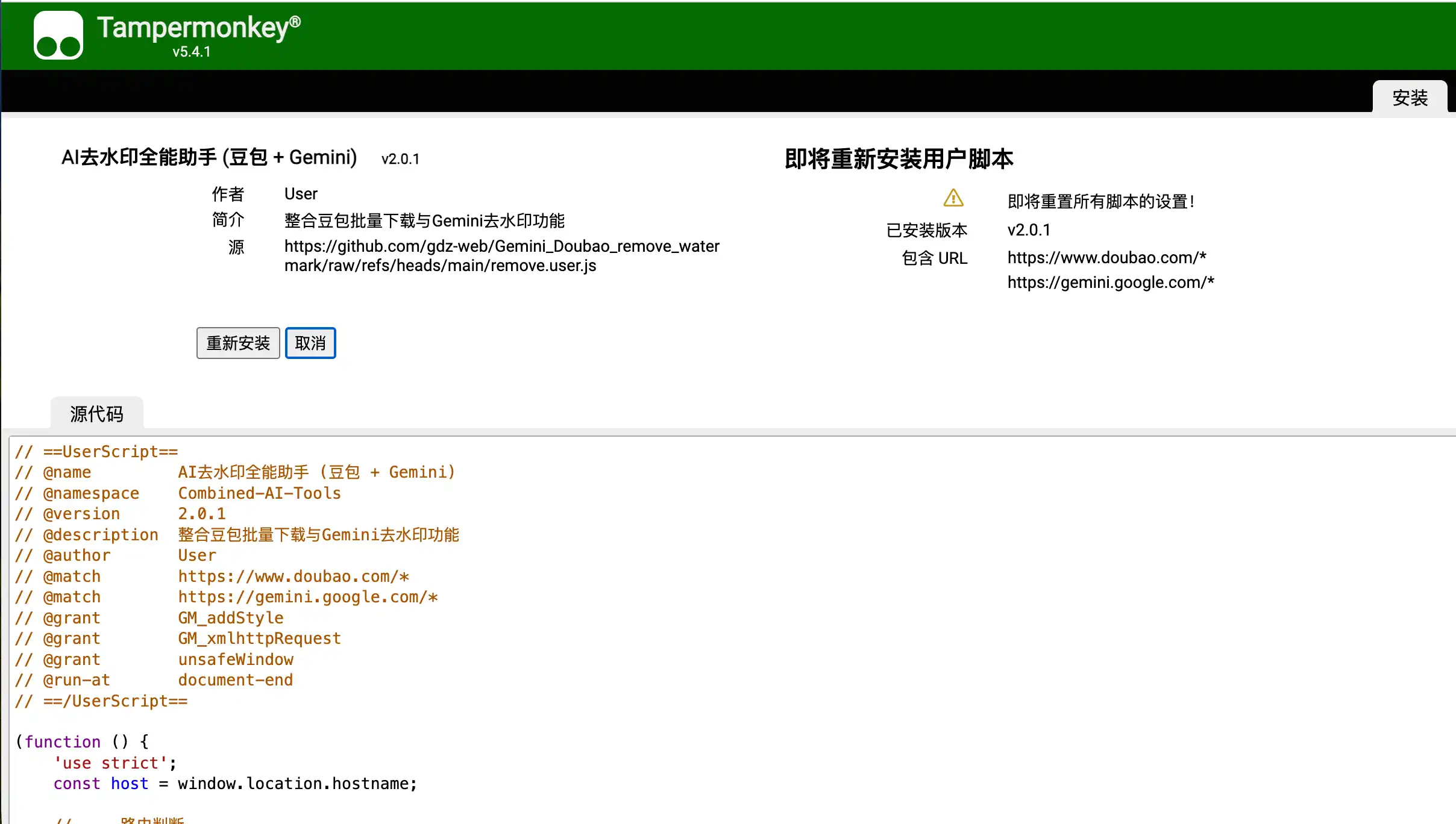Click the const host code line
Viewport: 1456px width, 824px height.
tap(235, 784)
